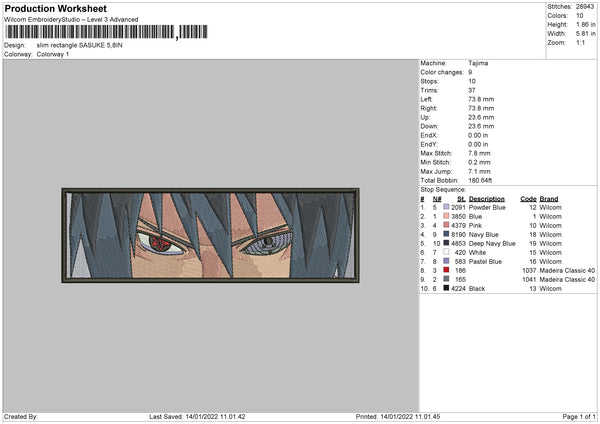Screen dimensions: 600x424
Task: Click the Down value 23.6 mm
Action: [481, 126]
